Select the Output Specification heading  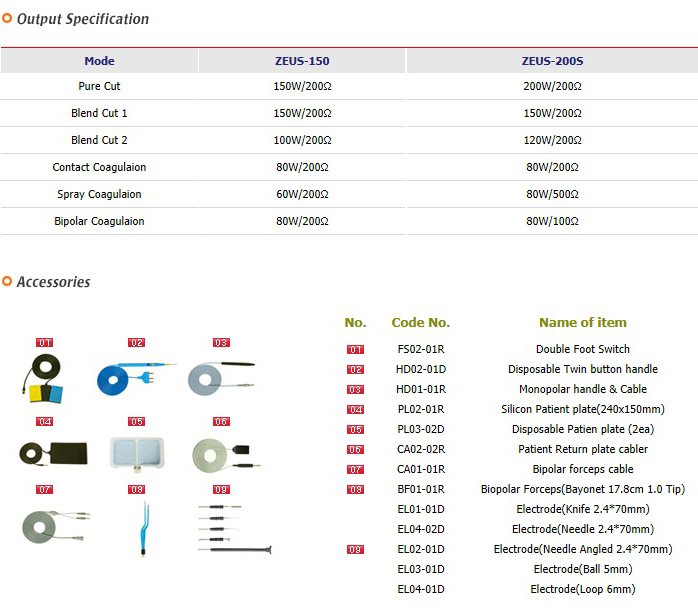(x=83, y=19)
